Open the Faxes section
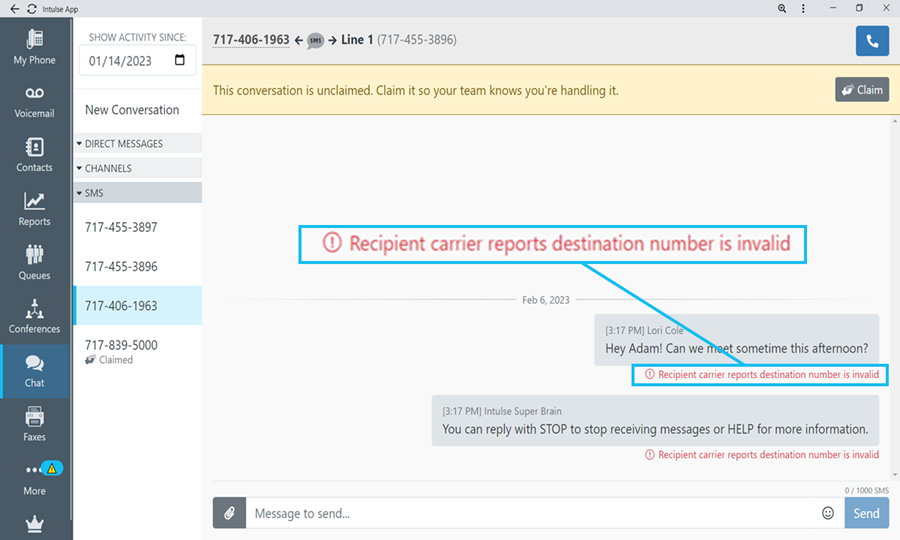This screenshot has height=540, width=900. point(34,424)
